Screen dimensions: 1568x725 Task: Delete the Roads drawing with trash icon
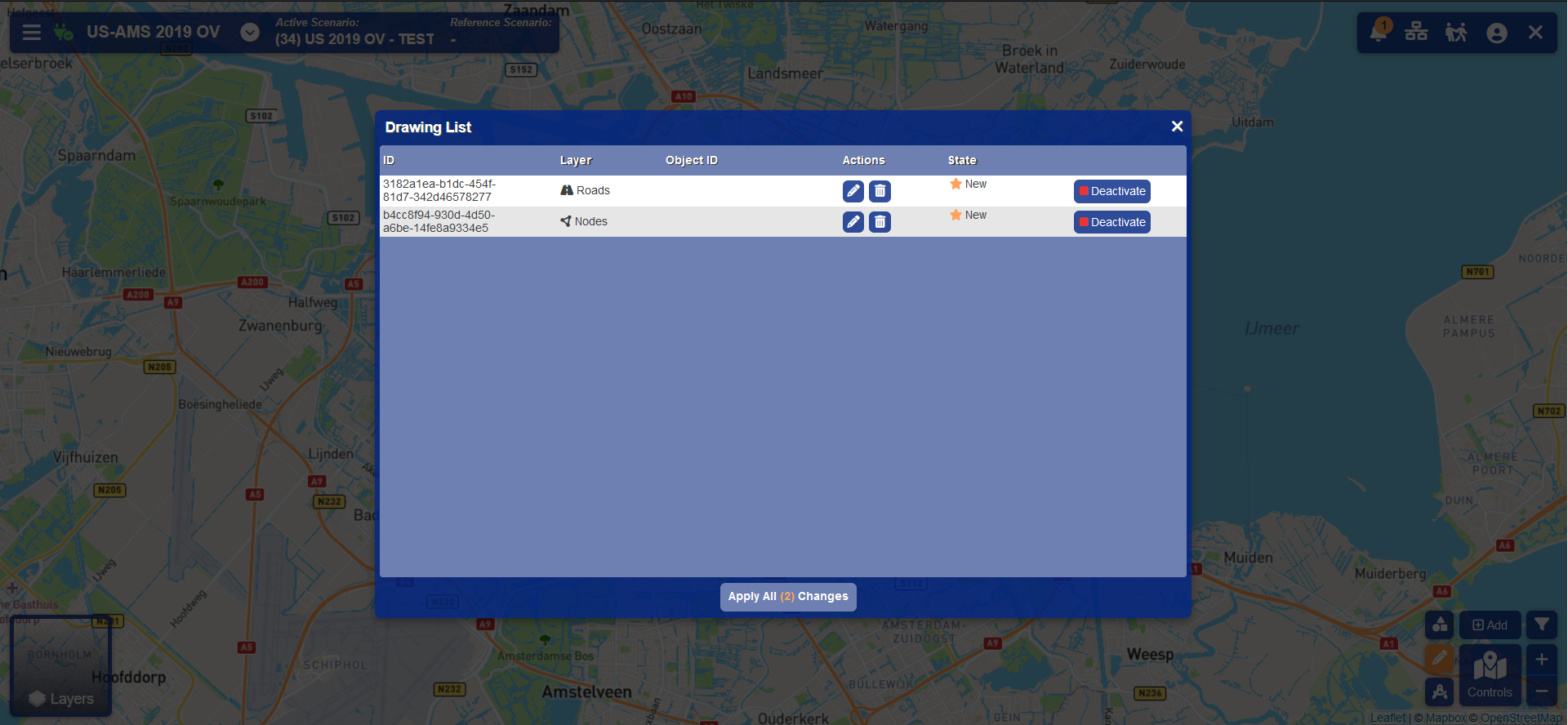click(880, 191)
